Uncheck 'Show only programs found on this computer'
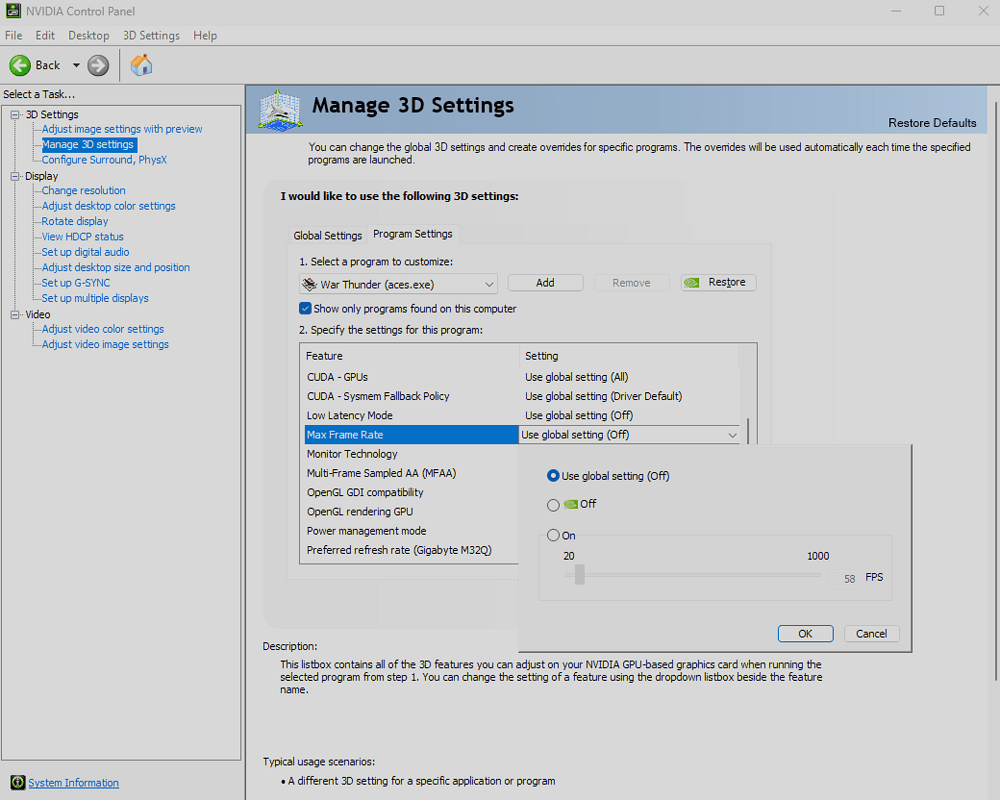The width and height of the screenshot is (1000, 800). pyautogui.click(x=306, y=309)
